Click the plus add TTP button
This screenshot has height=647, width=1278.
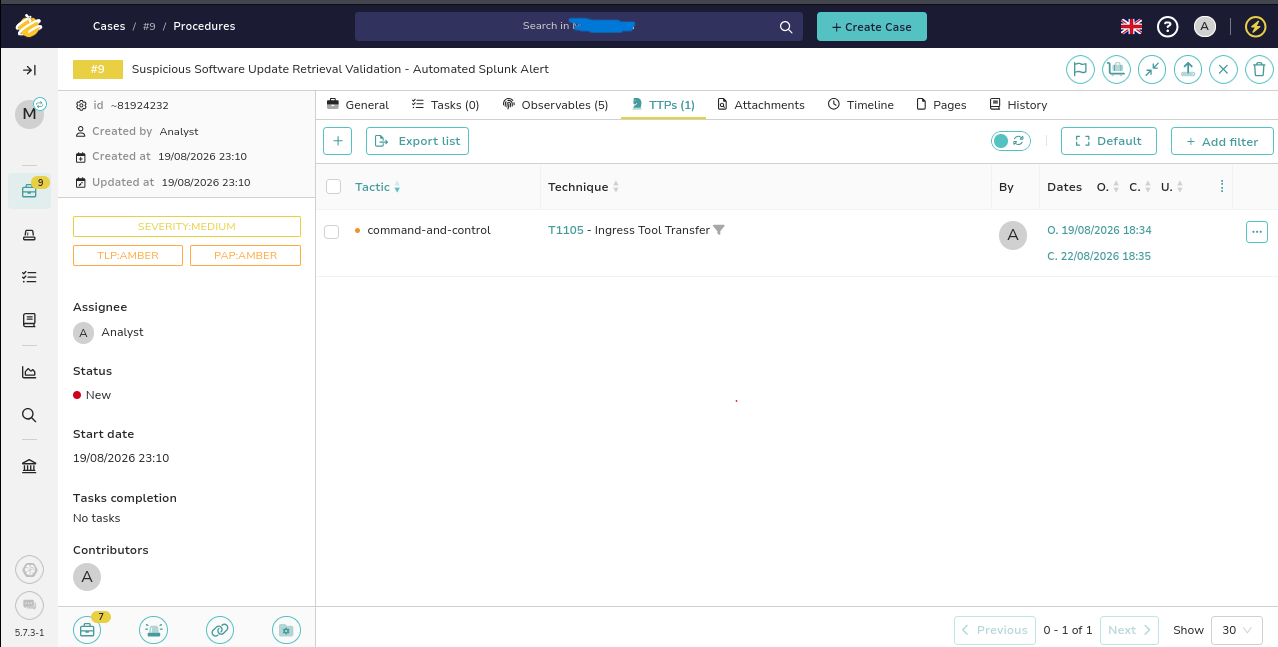coord(337,141)
